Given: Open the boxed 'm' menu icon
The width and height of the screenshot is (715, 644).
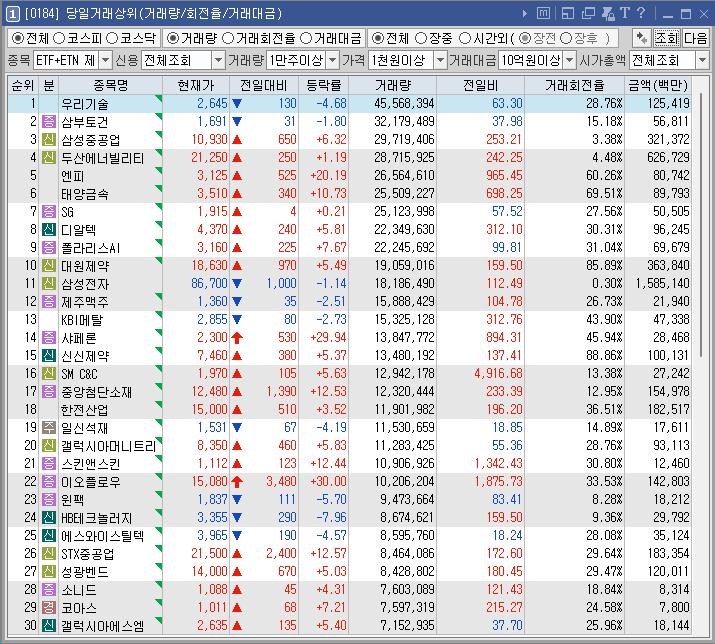Looking at the screenshot, I should pyautogui.click(x=543, y=13).
